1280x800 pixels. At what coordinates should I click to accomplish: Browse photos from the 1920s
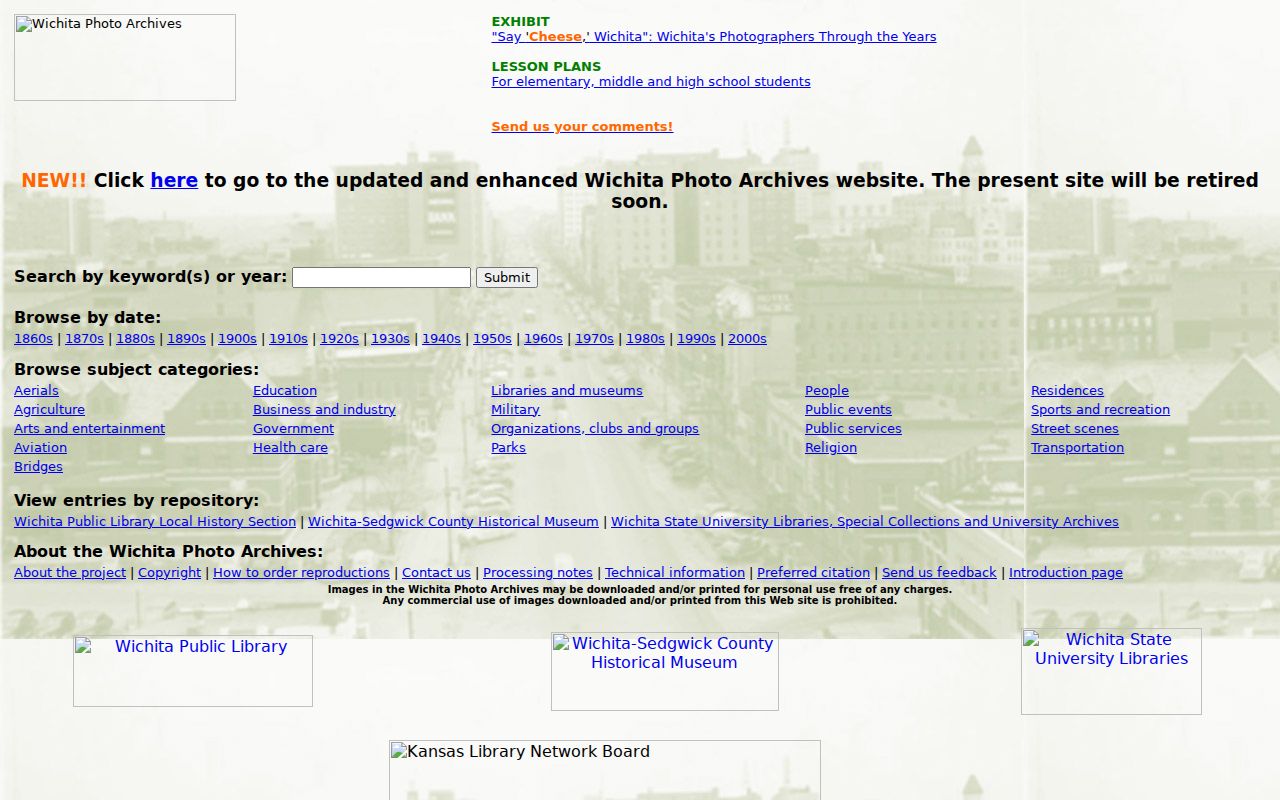[339, 339]
